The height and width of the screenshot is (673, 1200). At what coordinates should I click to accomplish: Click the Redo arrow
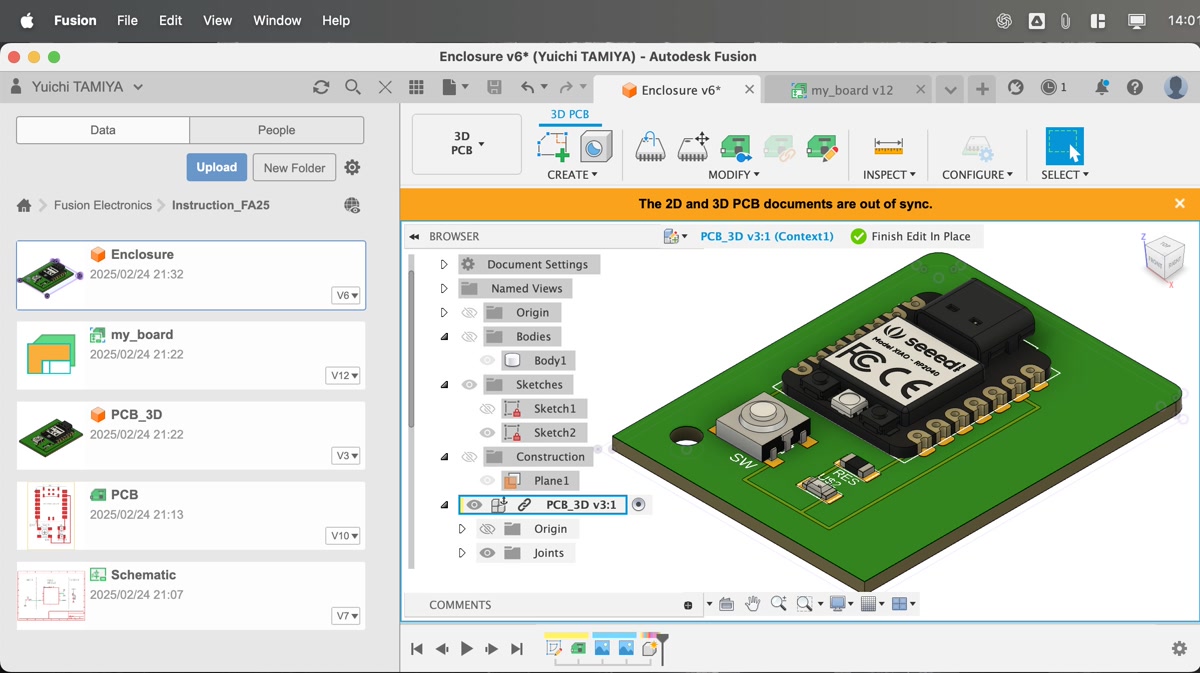tap(566, 87)
